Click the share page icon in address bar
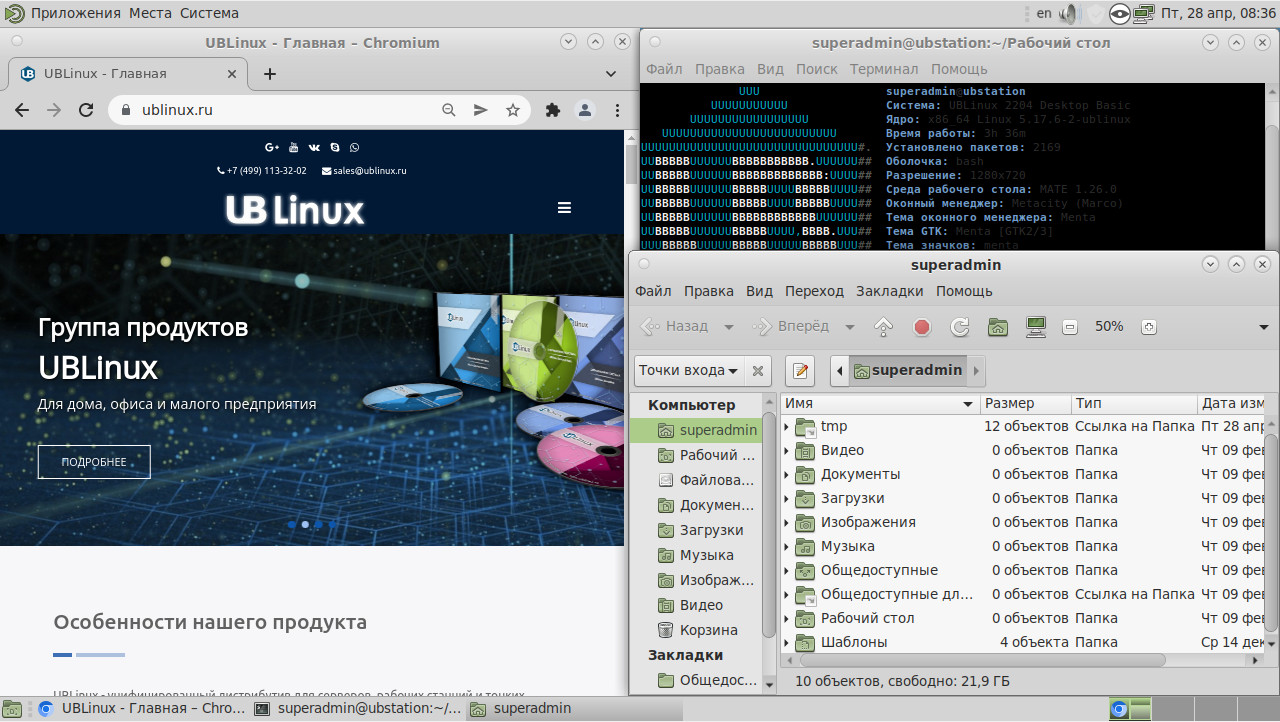1280x722 pixels. [481, 110]
